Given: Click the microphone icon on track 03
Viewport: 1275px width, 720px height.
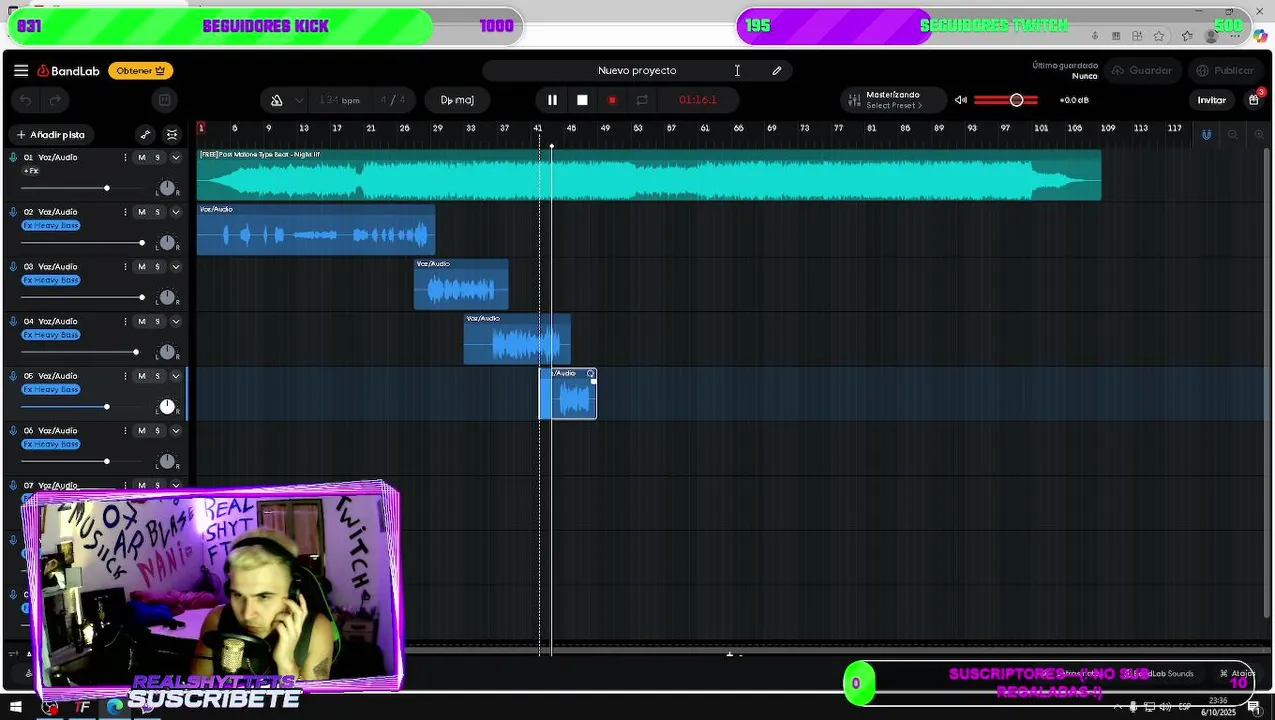Looking at the screenshot, I should click(x=13, y=266).
